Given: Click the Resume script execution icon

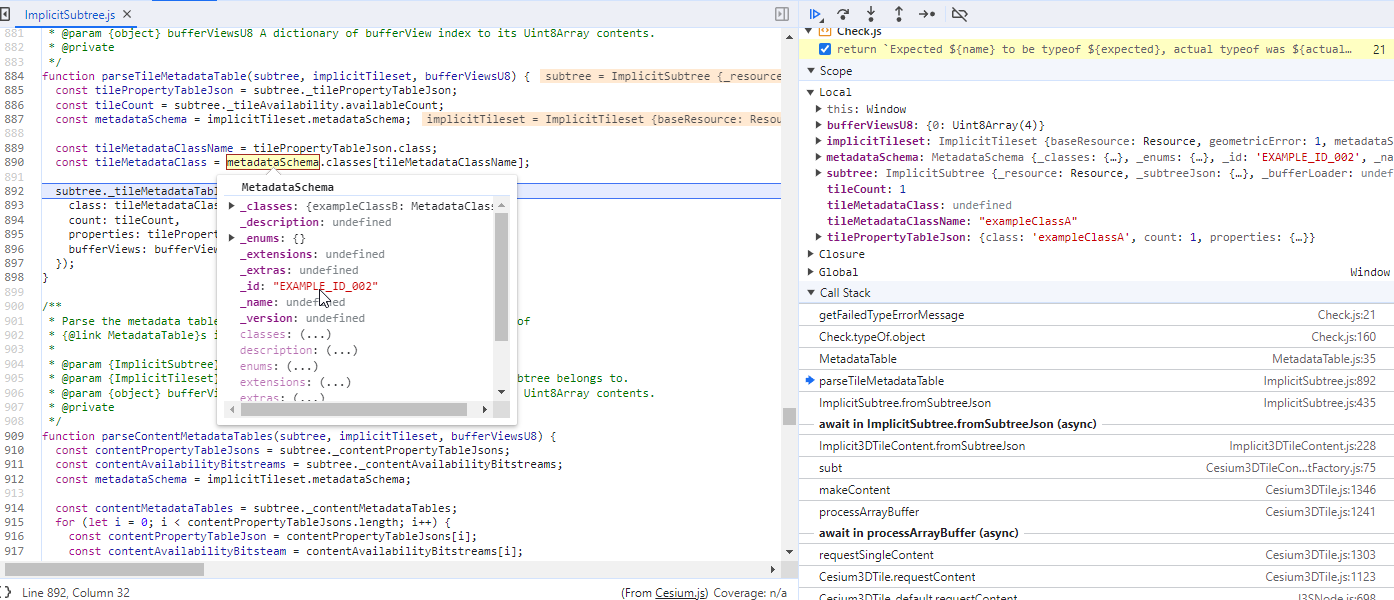Looking at the screenshot, I should click(815, 14).
